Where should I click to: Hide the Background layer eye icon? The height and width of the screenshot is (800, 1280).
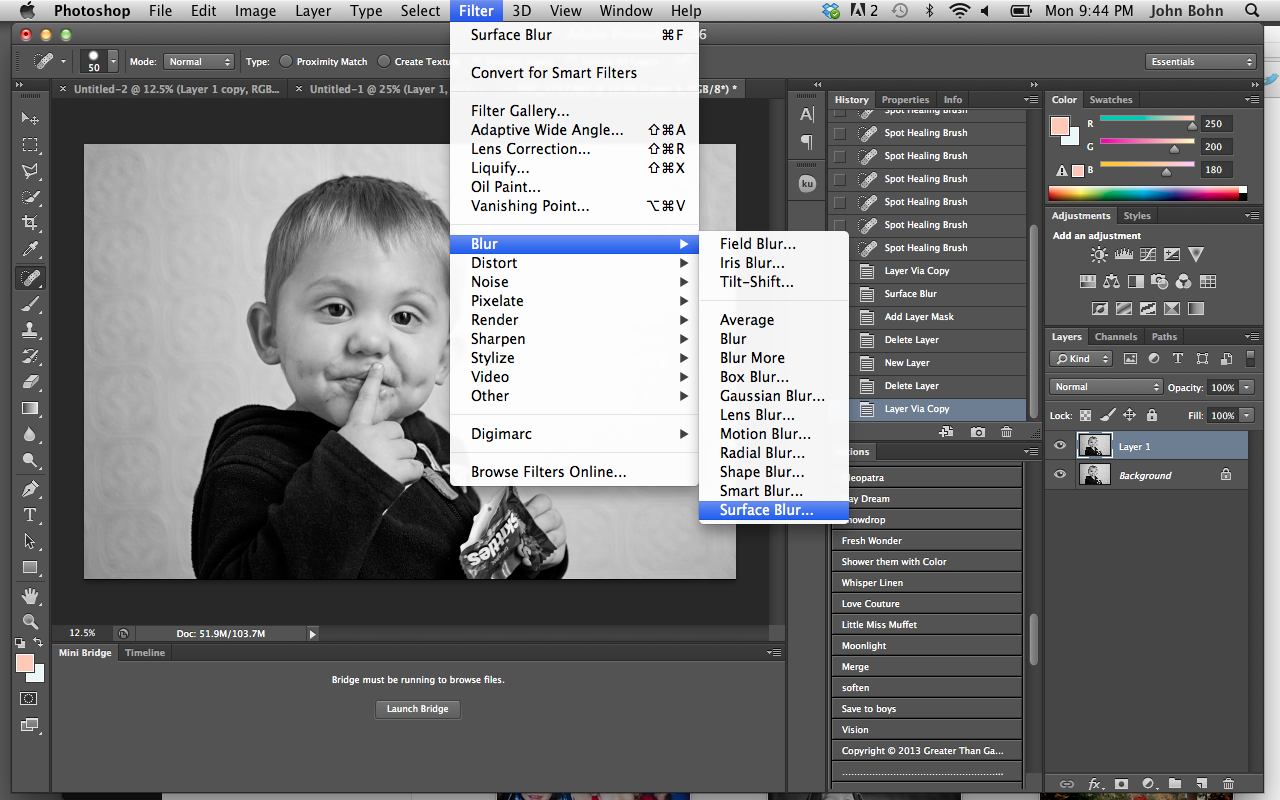pyautogui.click(x=1060, y=475)
